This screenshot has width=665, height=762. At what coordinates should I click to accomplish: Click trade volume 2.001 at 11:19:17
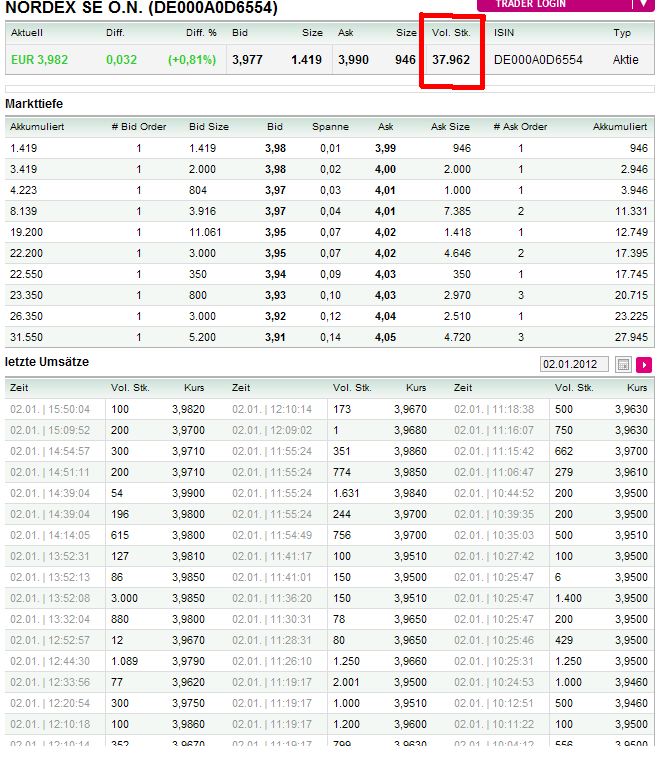(x=346, y=682)
